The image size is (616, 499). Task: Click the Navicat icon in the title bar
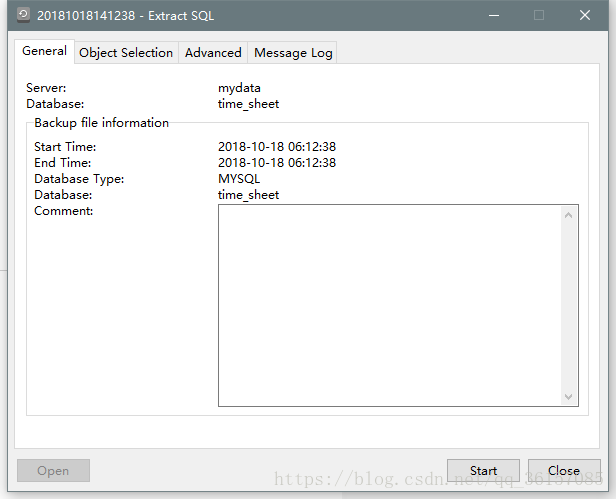coord(24,16)
